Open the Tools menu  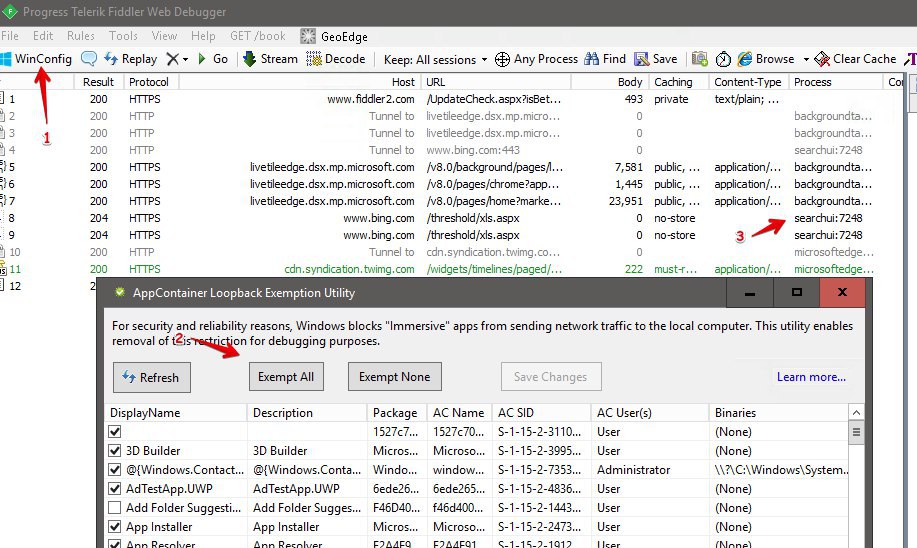(123, 36)
